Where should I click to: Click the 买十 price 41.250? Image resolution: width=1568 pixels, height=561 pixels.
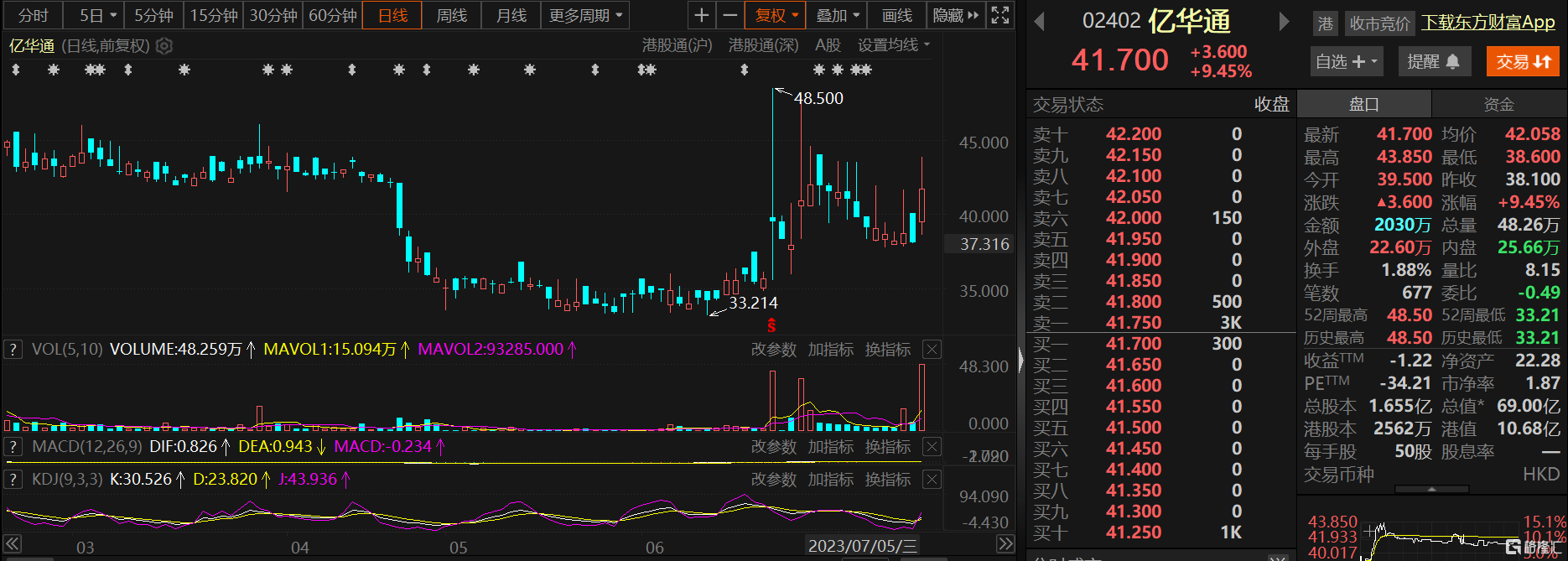[x=1134, y=532]
